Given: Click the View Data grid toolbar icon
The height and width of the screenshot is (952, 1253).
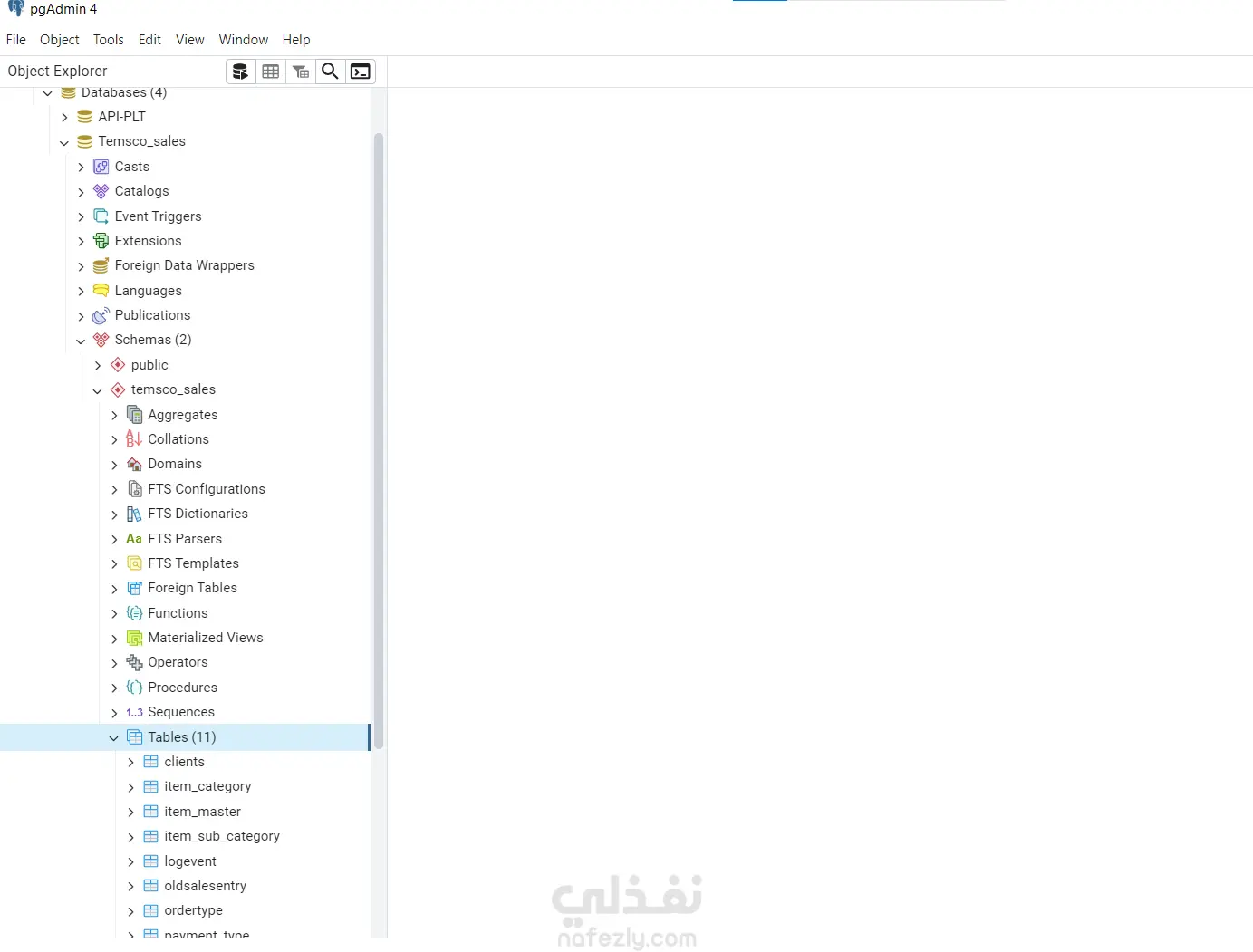Looking at the screenshot, I should tap(270, 72).
